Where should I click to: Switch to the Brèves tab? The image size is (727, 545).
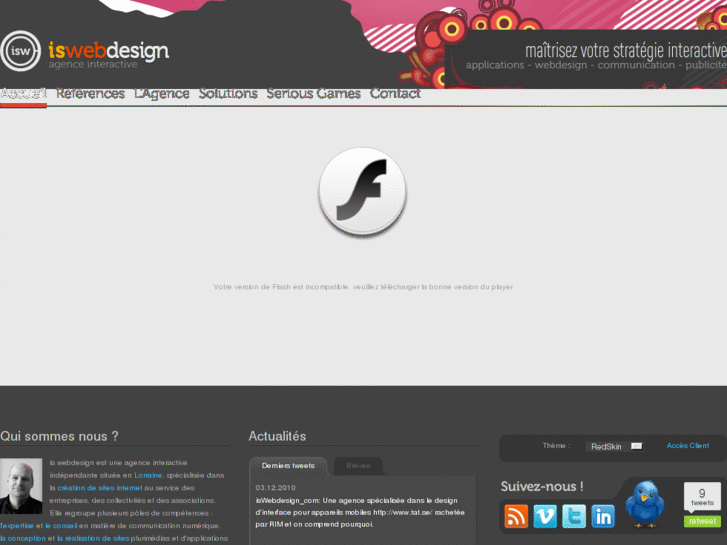tap(358, 466)
